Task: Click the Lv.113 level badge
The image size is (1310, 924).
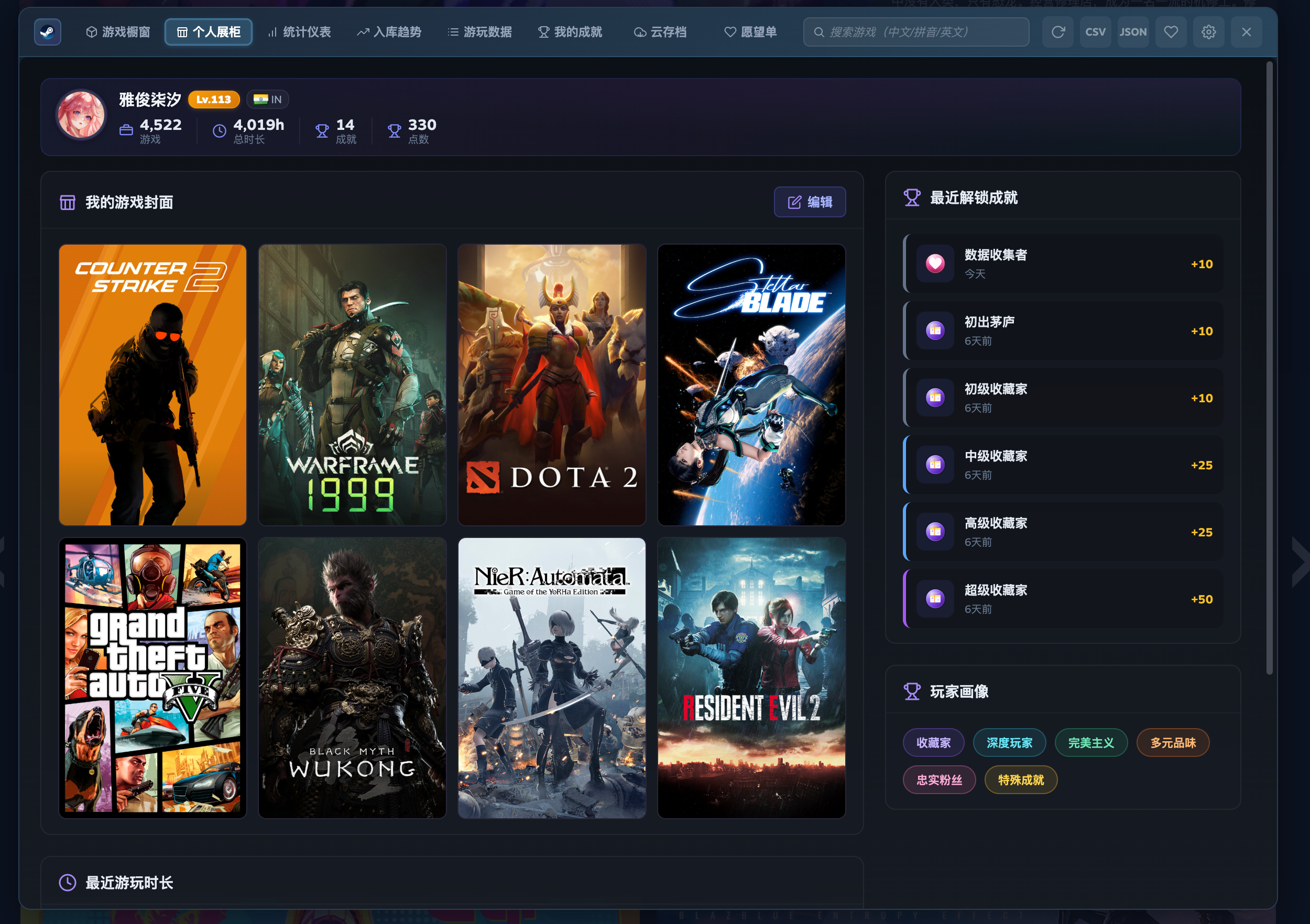Action: click(x=213, y=99)
